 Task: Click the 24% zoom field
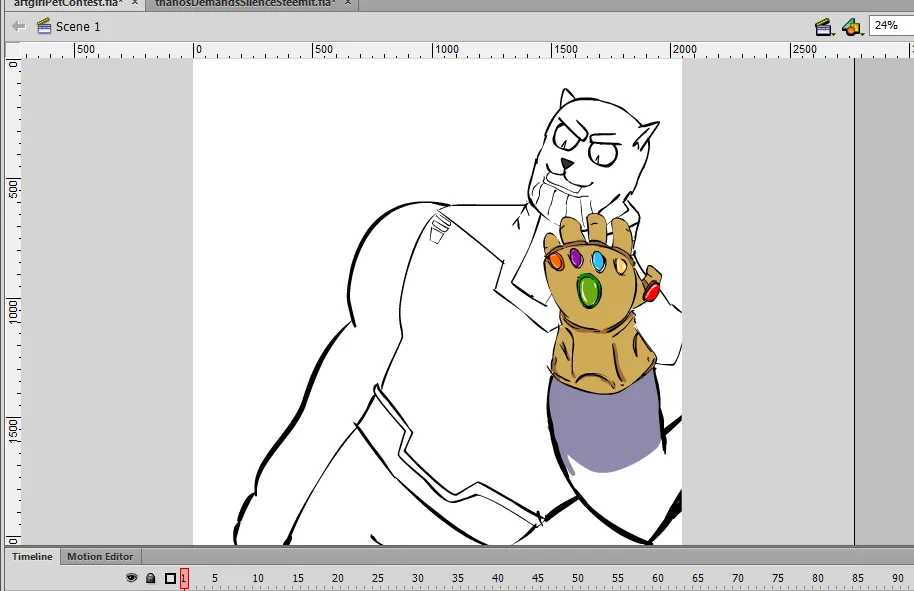[x=891, y=26]
